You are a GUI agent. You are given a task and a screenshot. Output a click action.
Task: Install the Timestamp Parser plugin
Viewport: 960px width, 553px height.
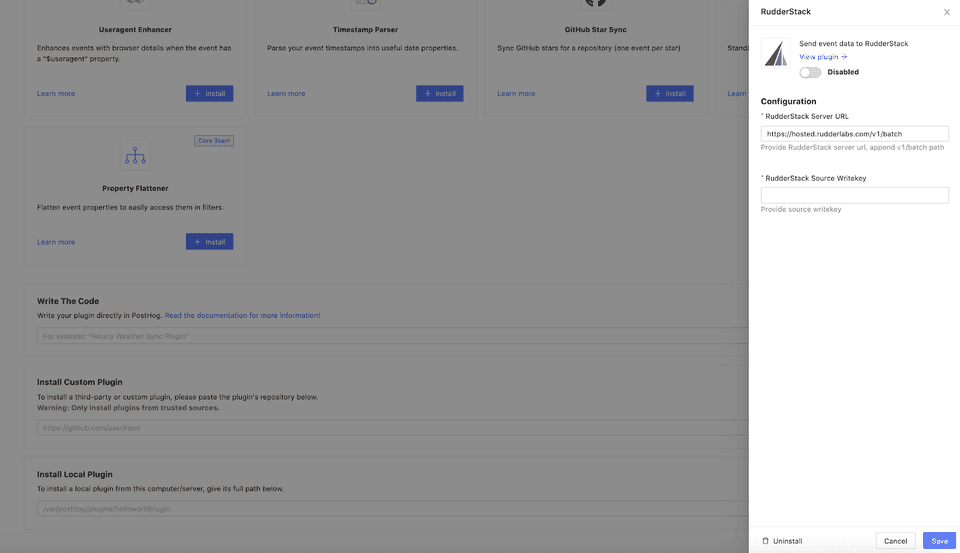pyautogui.click(x=439, y=93)
